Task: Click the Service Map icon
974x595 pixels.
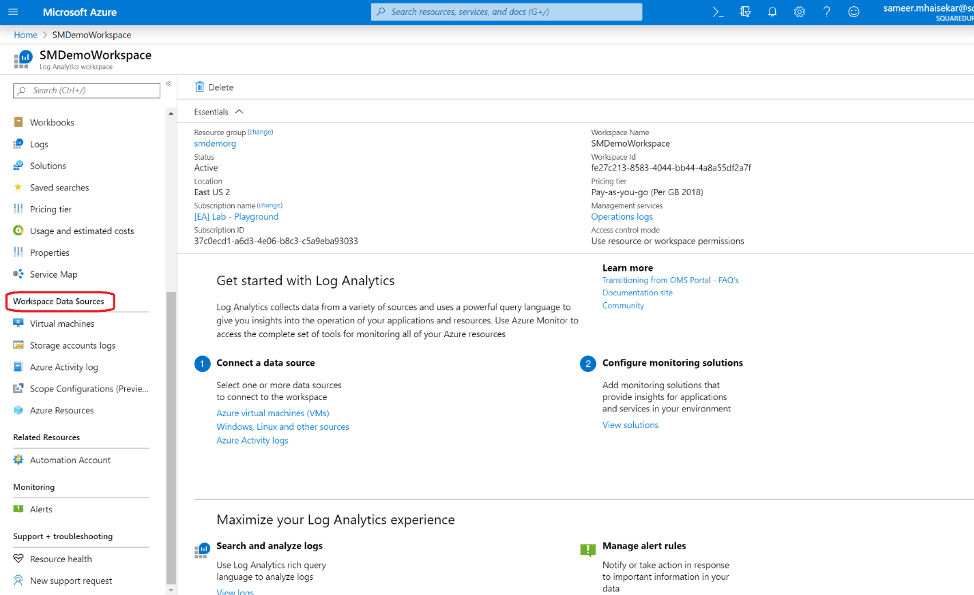Action: coord(19,274)
